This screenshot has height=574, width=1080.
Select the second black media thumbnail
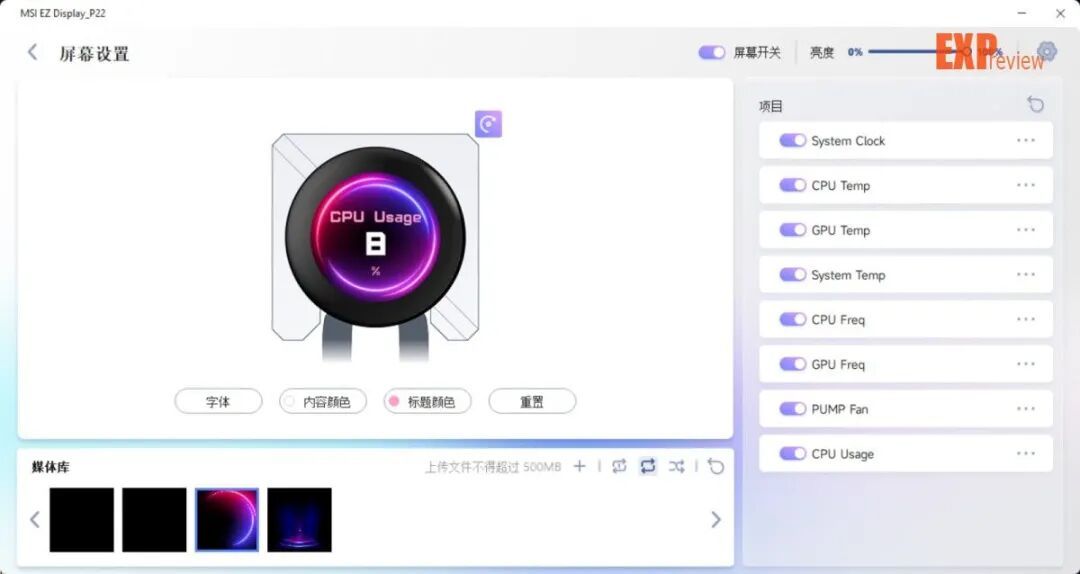[x=154, y=520]
